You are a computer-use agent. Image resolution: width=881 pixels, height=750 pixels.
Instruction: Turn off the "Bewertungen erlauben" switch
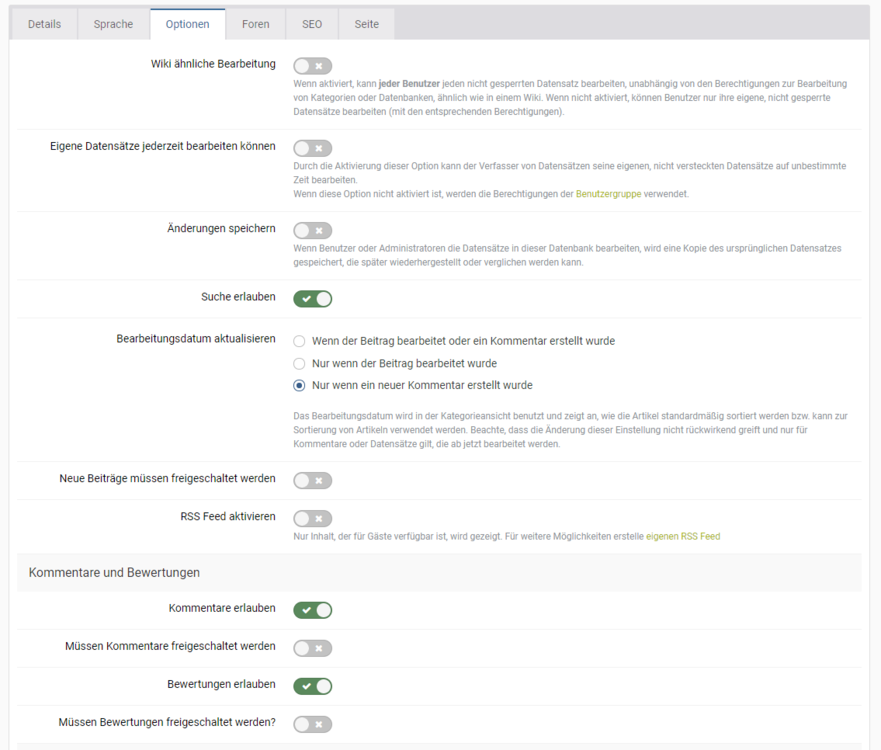pyautogui.click(x=312, y=686)
